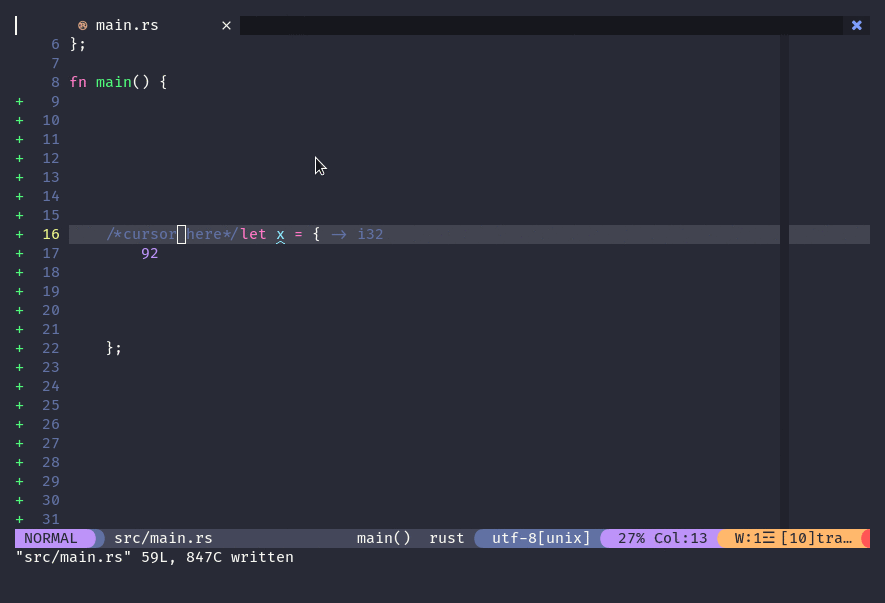Click the main function name on line 8
The image size is (885, 603).
coord(113,82)
